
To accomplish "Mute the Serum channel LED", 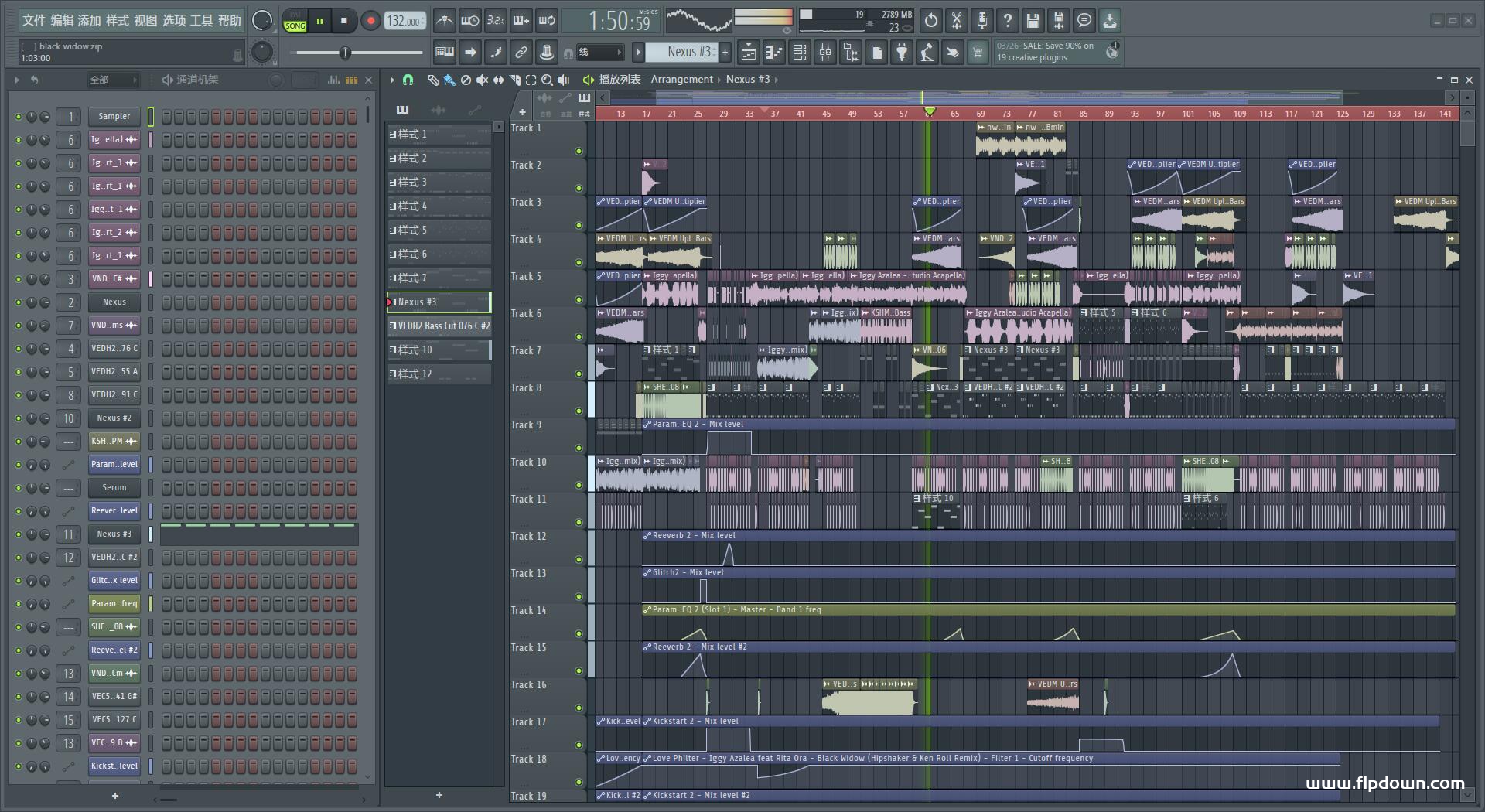I will (18, 488).
